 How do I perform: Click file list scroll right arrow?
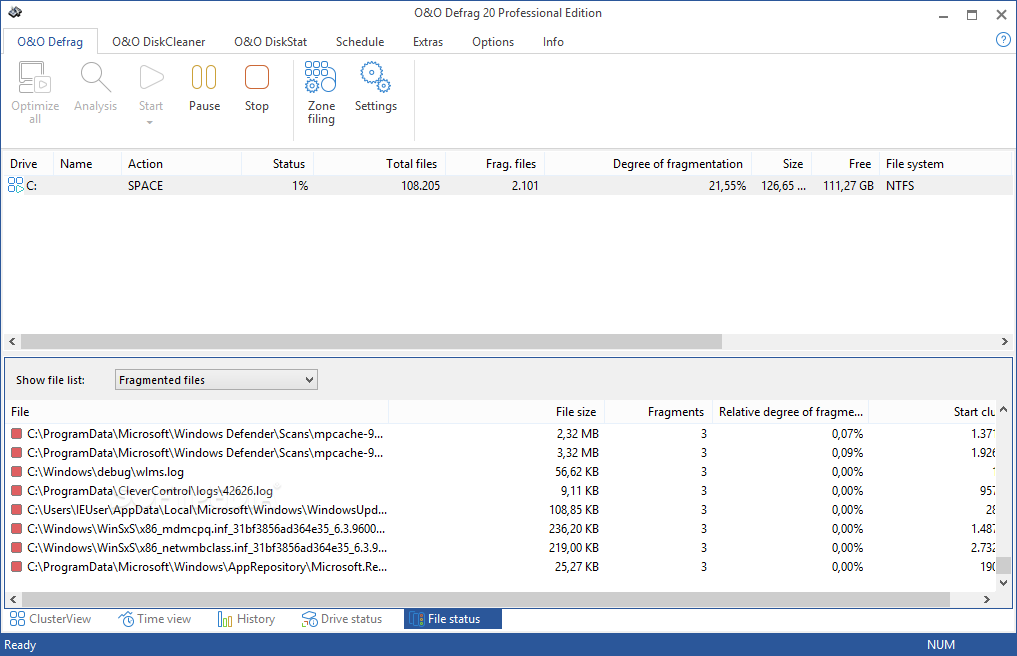point(987,600)
